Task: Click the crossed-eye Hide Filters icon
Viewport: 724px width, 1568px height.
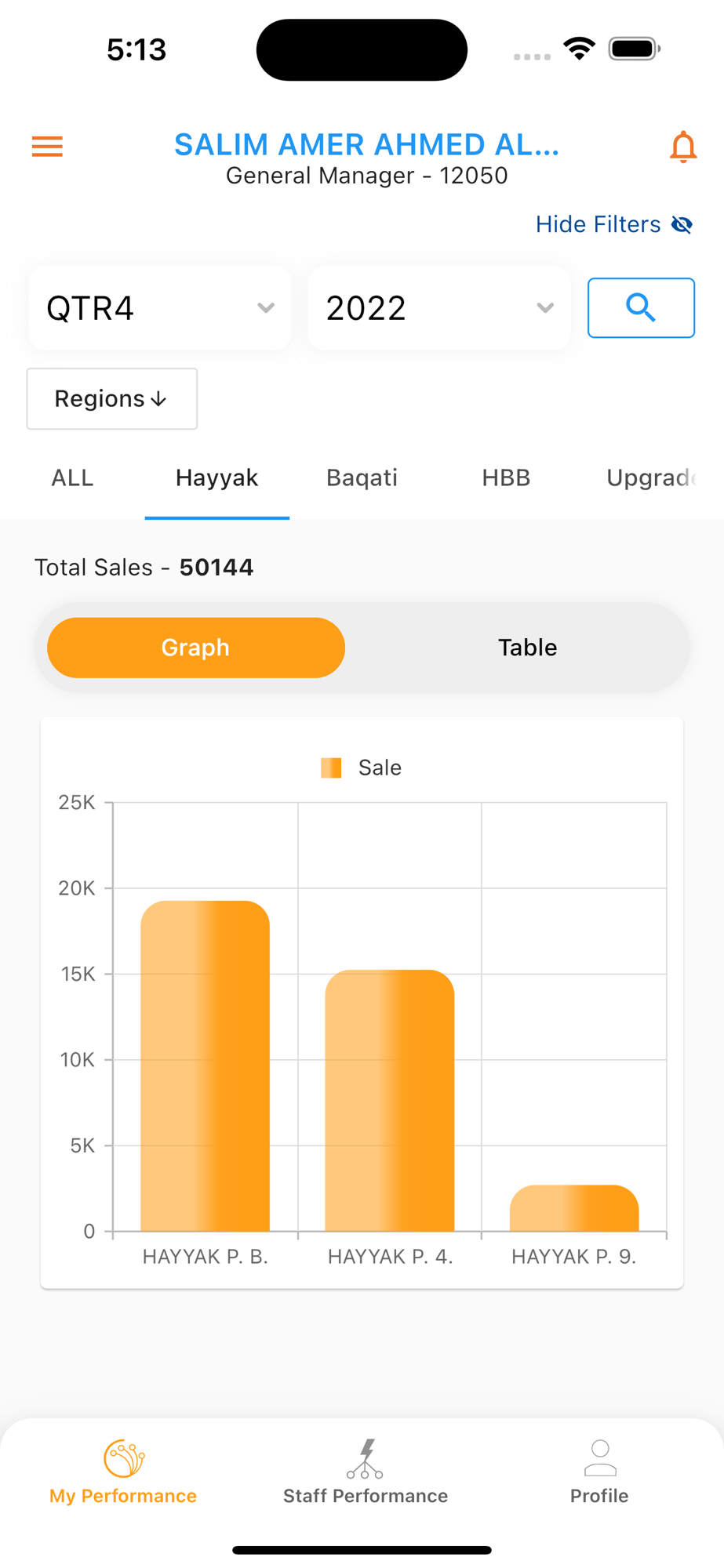Action: 682,225
